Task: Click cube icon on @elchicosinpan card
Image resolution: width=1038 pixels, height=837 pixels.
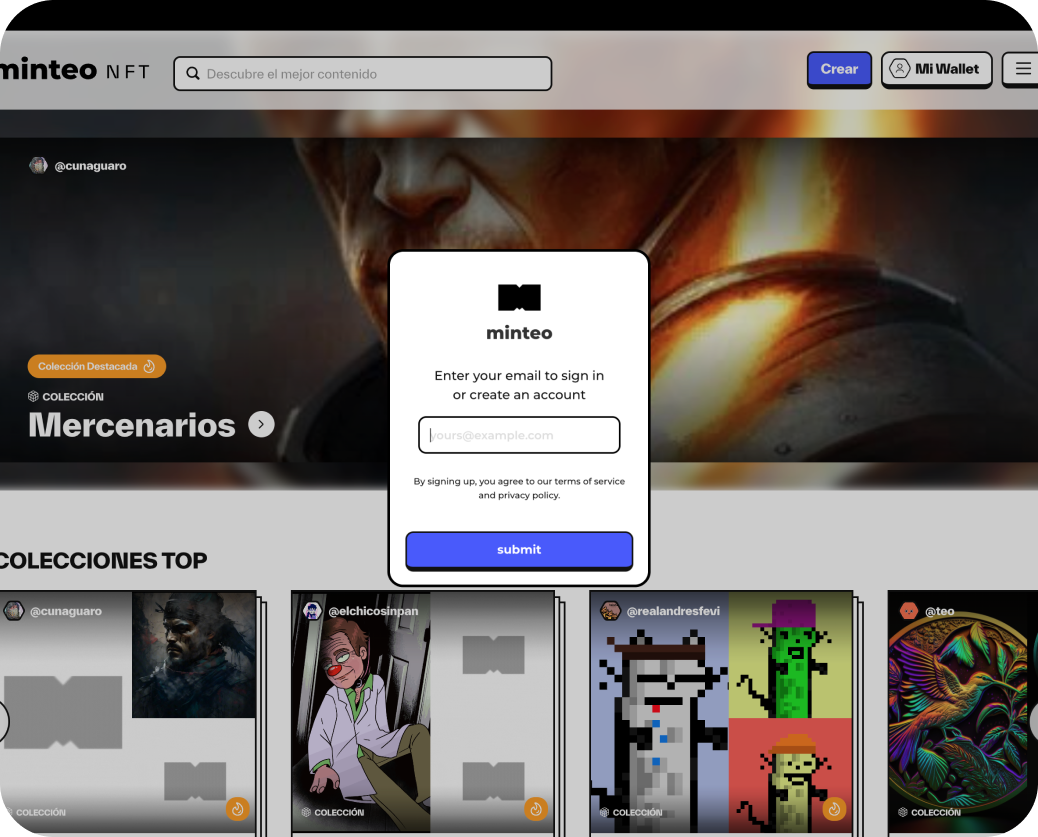Action: (x=306, y=812)
